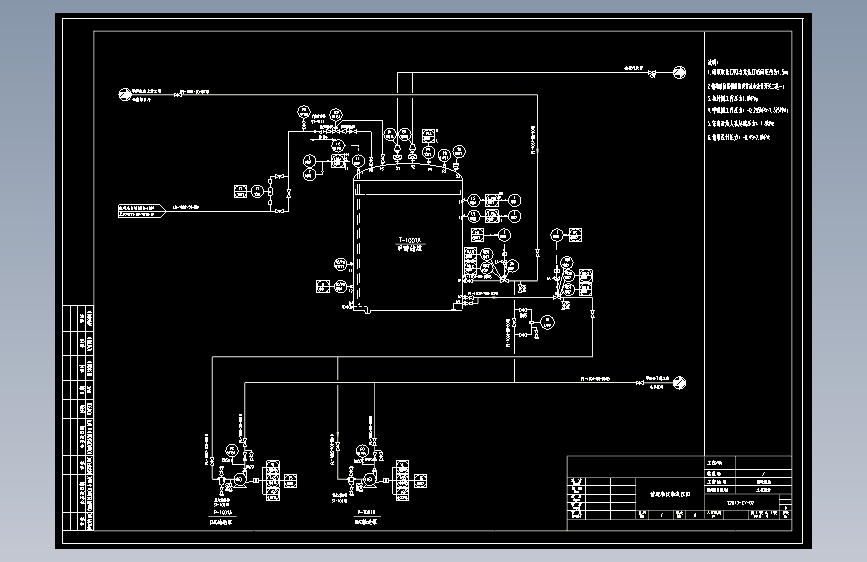Select the right pump symbol above the second pump label
Screen dimensions: 867x562
pyautogui.click(x=369, y=479)
